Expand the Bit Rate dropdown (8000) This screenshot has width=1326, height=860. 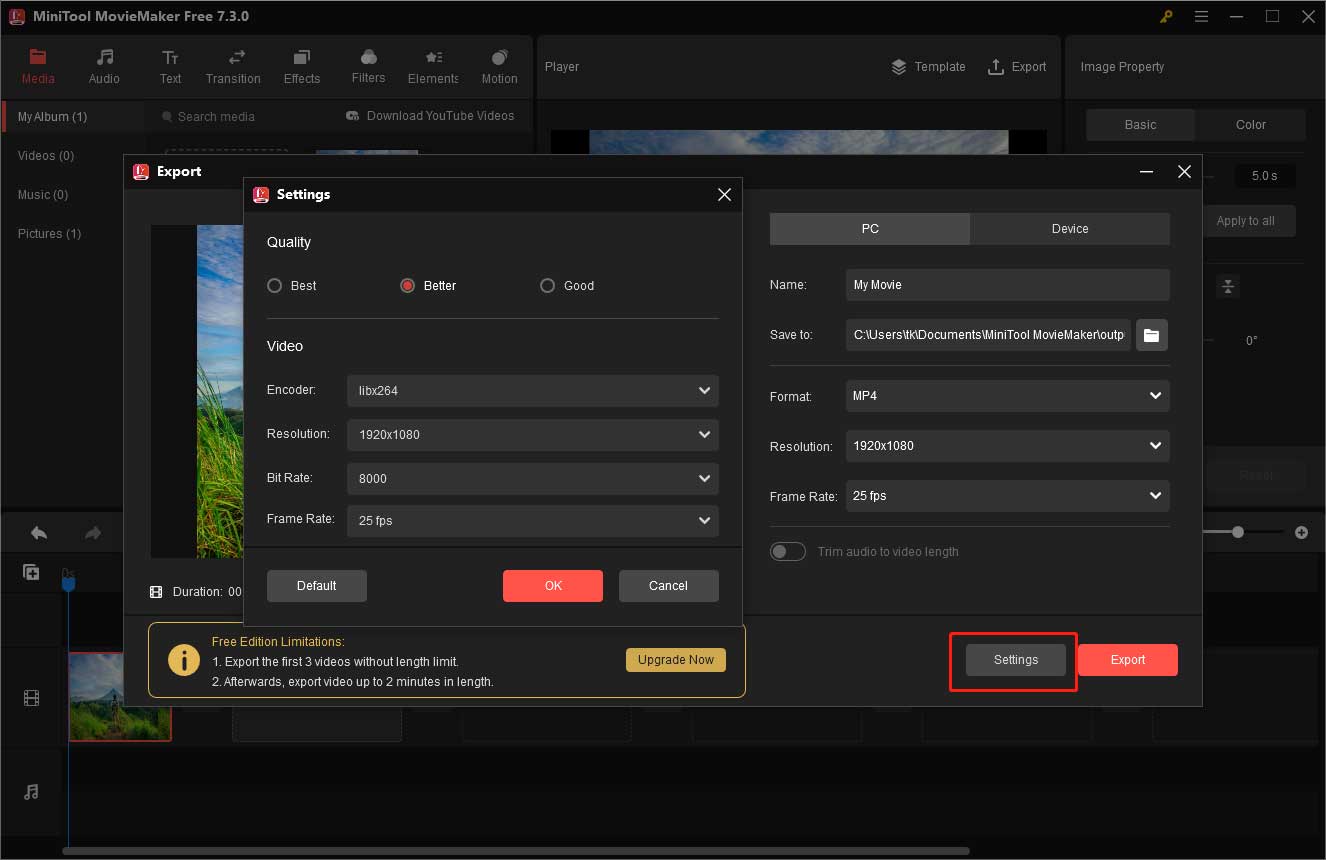tap(533, 479)
